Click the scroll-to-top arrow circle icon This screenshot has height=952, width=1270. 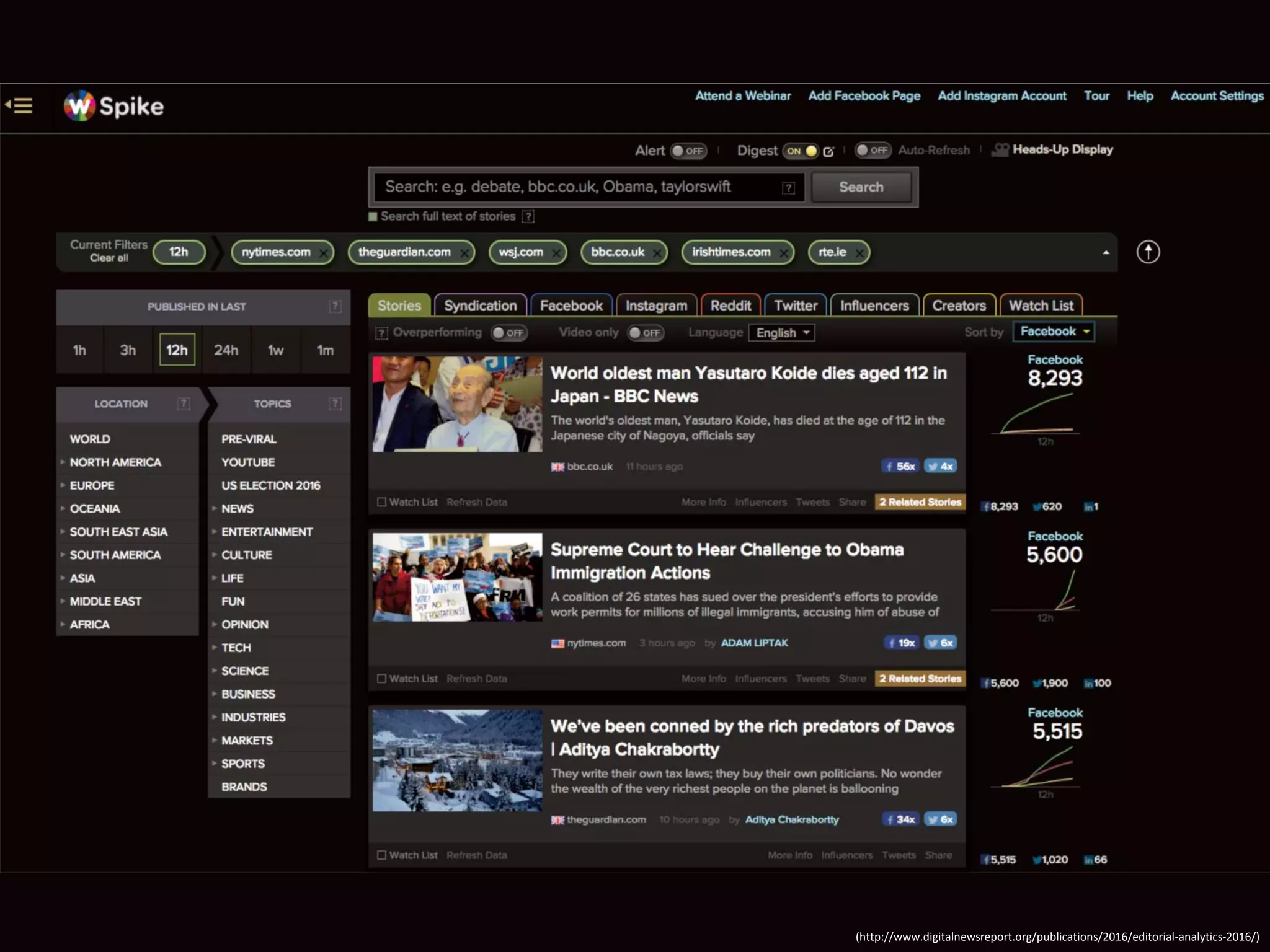click(x=1148, y=252)
